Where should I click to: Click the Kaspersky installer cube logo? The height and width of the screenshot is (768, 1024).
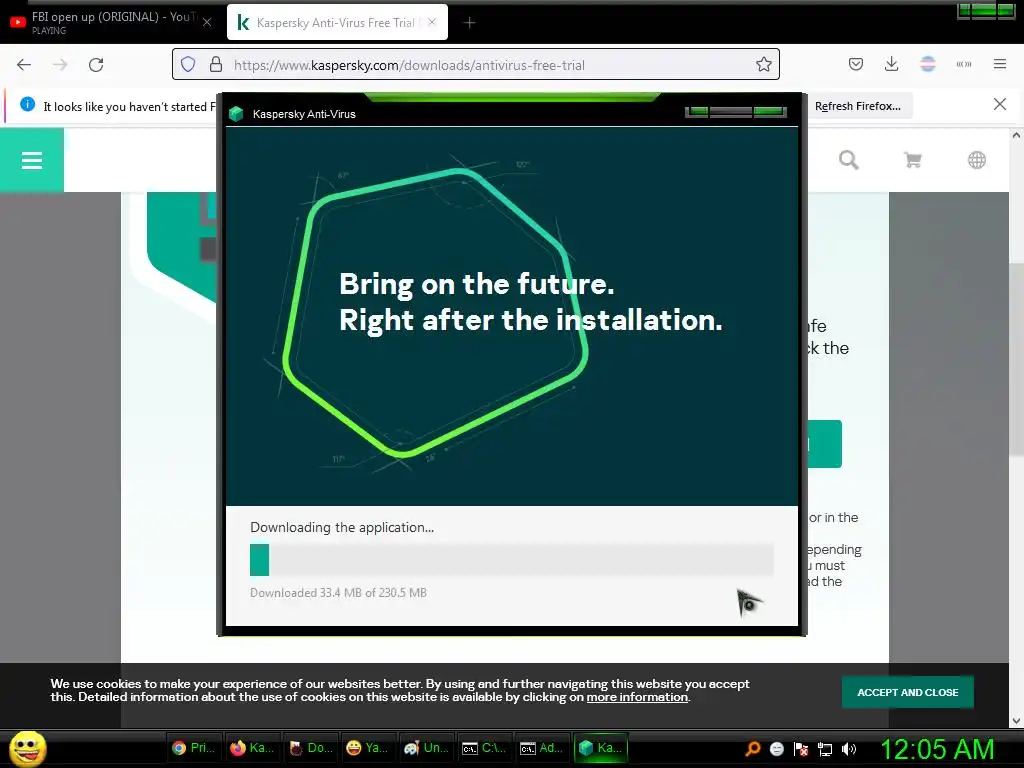[236, 114]
